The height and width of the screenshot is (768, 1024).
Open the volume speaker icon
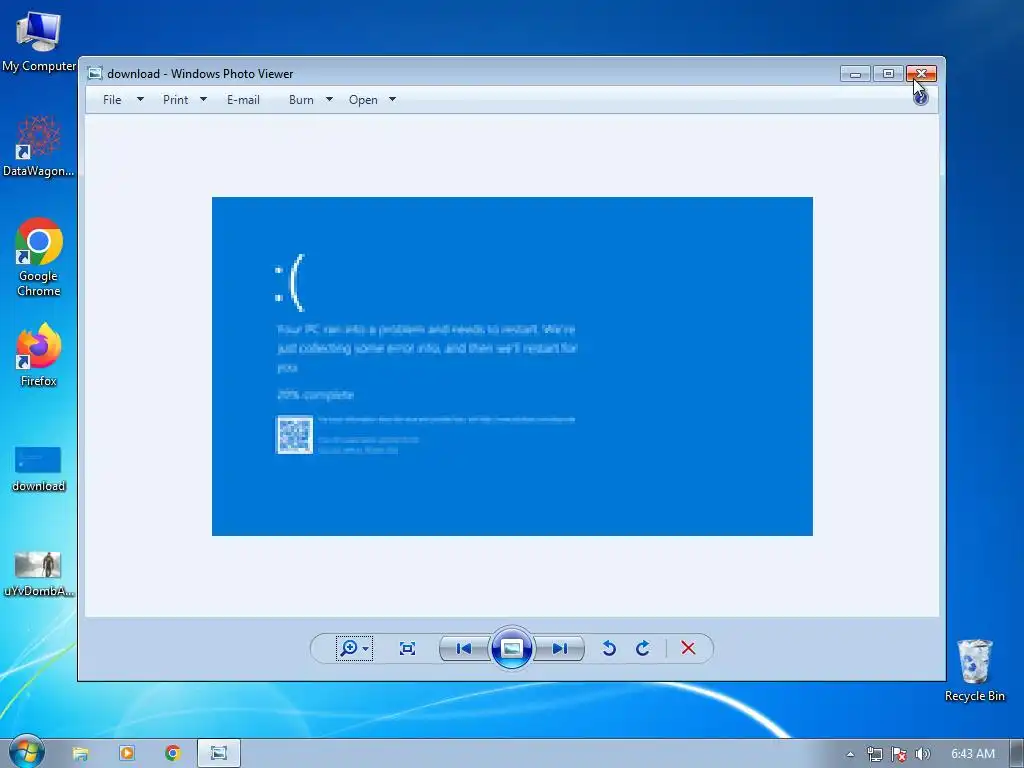click(922, 754)
